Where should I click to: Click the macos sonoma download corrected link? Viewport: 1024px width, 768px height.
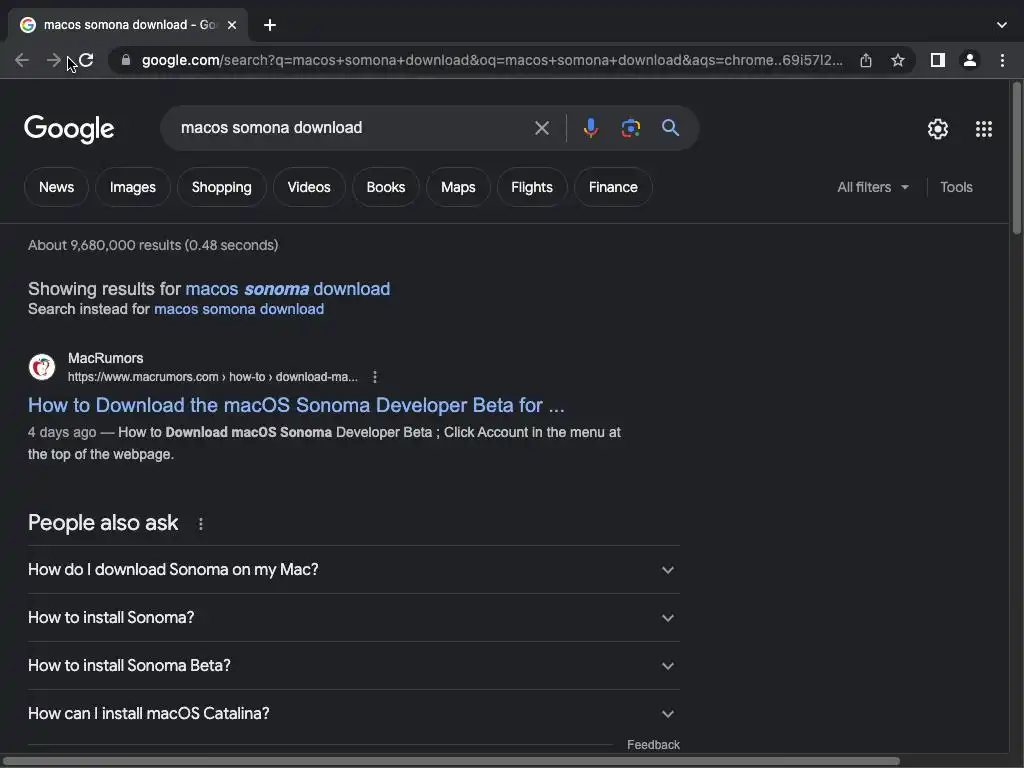[x=287, y=289]
